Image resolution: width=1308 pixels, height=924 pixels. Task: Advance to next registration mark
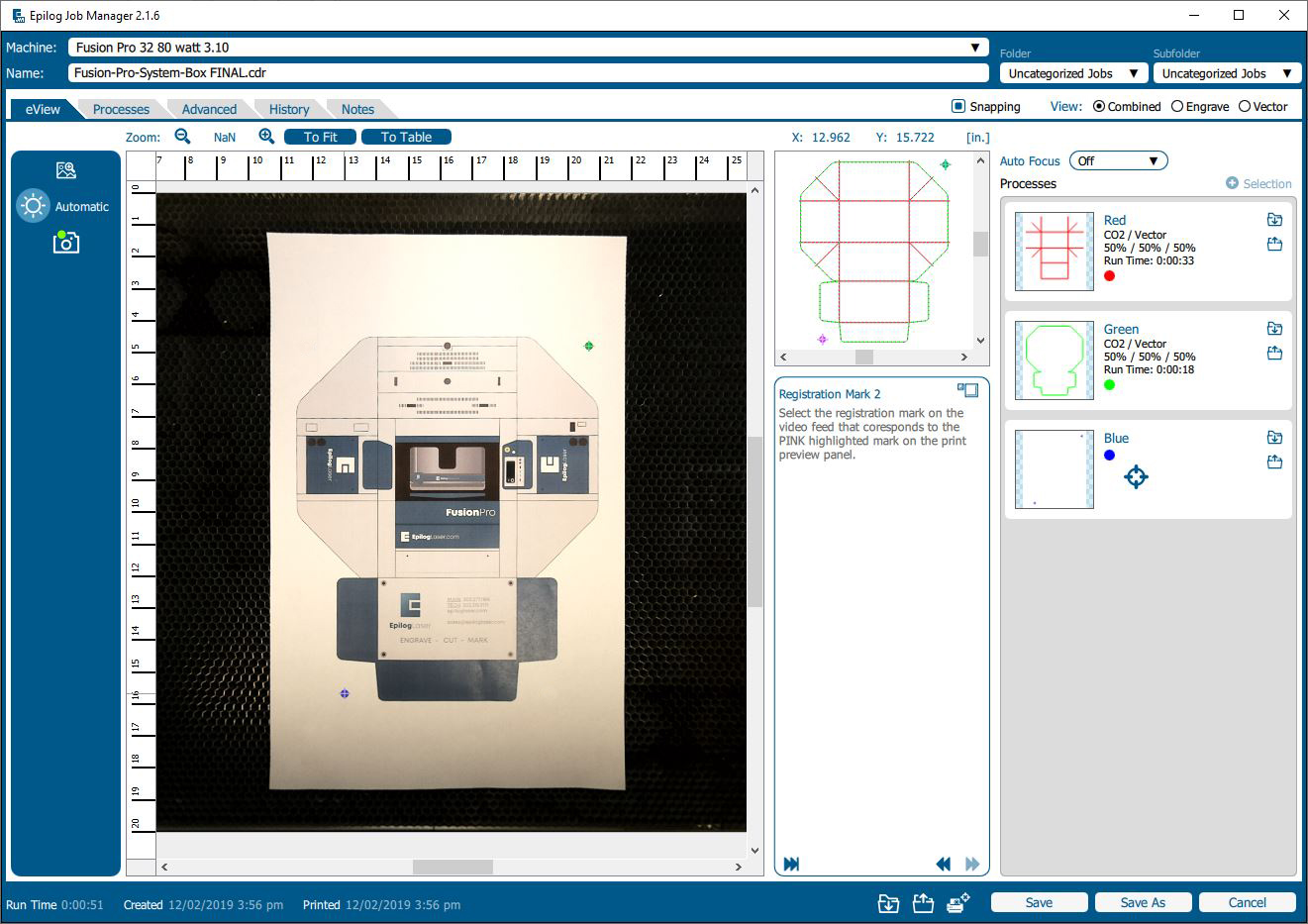[972, 865]
